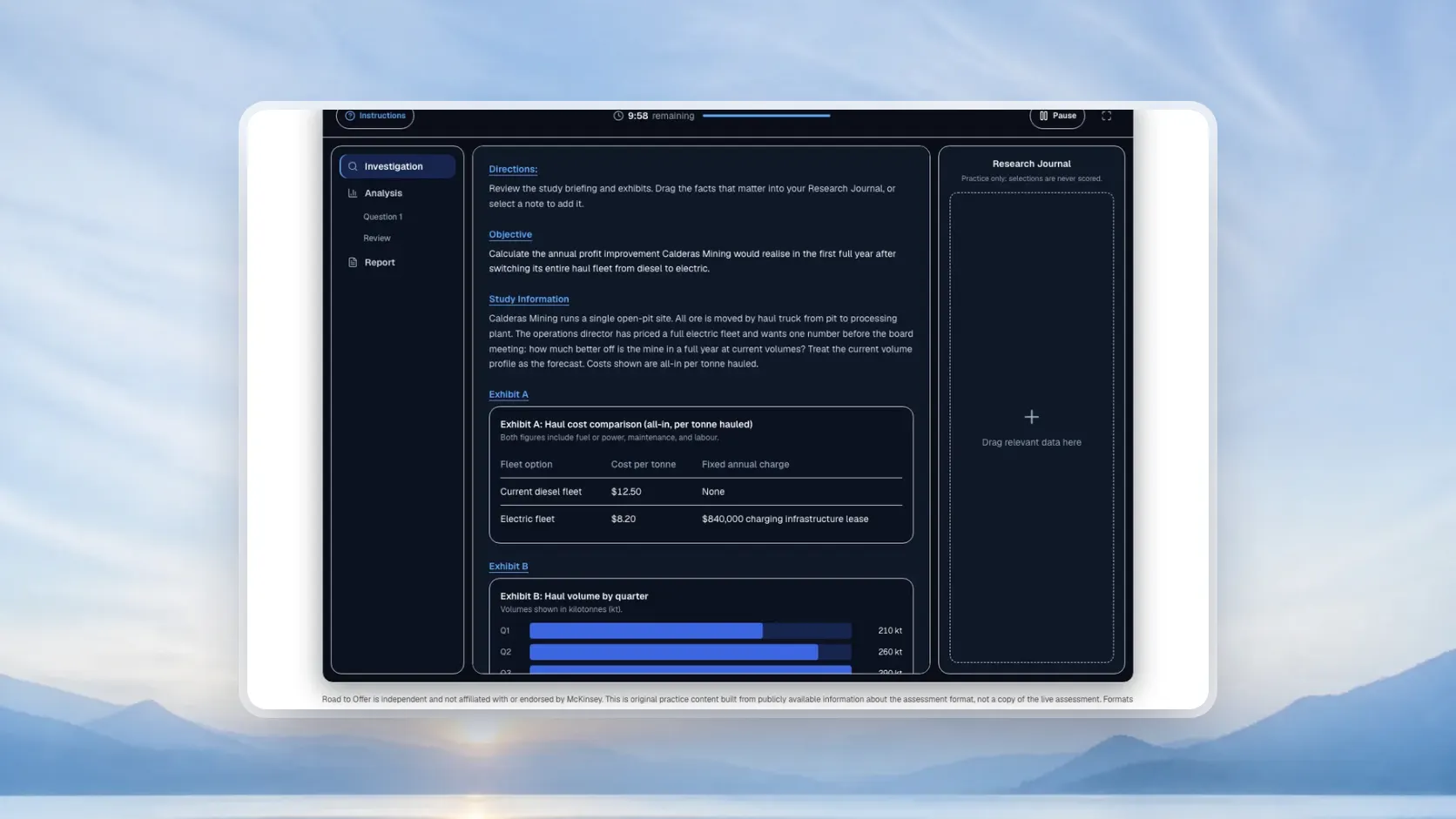The height and width of the screenshot is (819, 1456).
Task: Click the Research Journal panel title
Action: (1031, 164)
